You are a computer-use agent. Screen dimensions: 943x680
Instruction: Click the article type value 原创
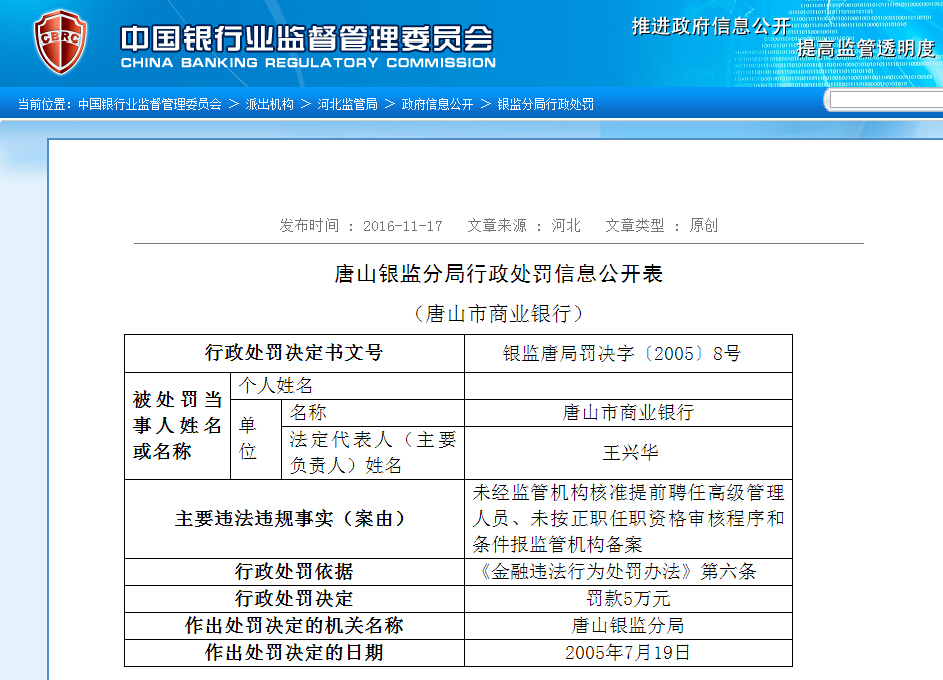(x=704, y=225)
